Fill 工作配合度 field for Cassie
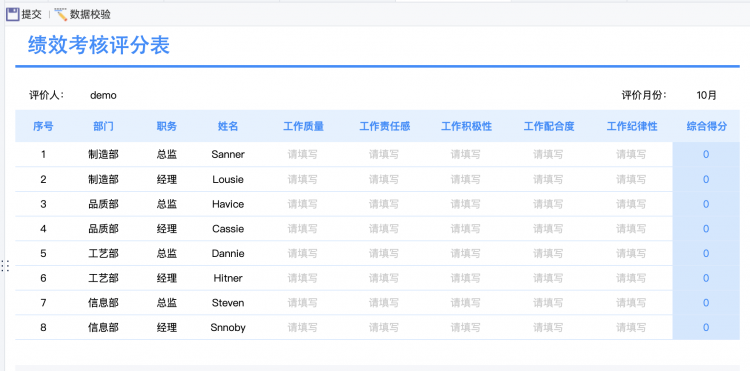This screenshot has height=371, width=750. (548, 229)
